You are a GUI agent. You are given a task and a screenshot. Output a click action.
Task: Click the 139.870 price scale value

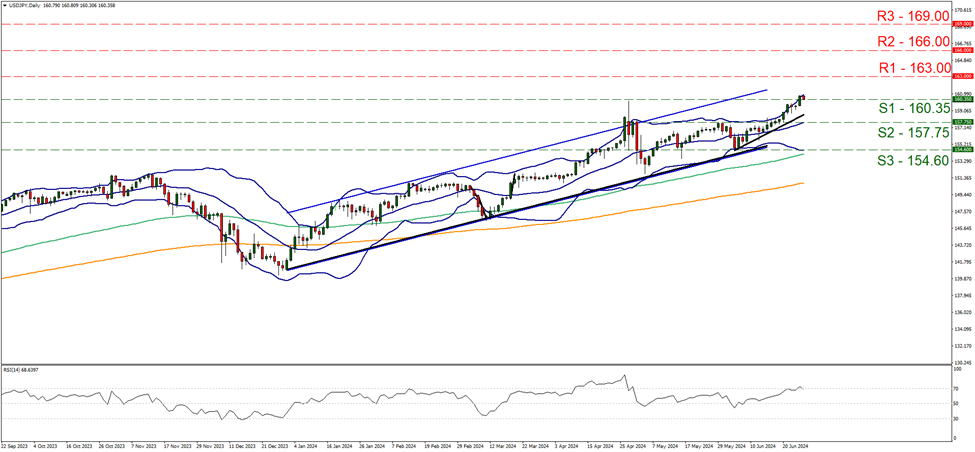click(961, 279)
